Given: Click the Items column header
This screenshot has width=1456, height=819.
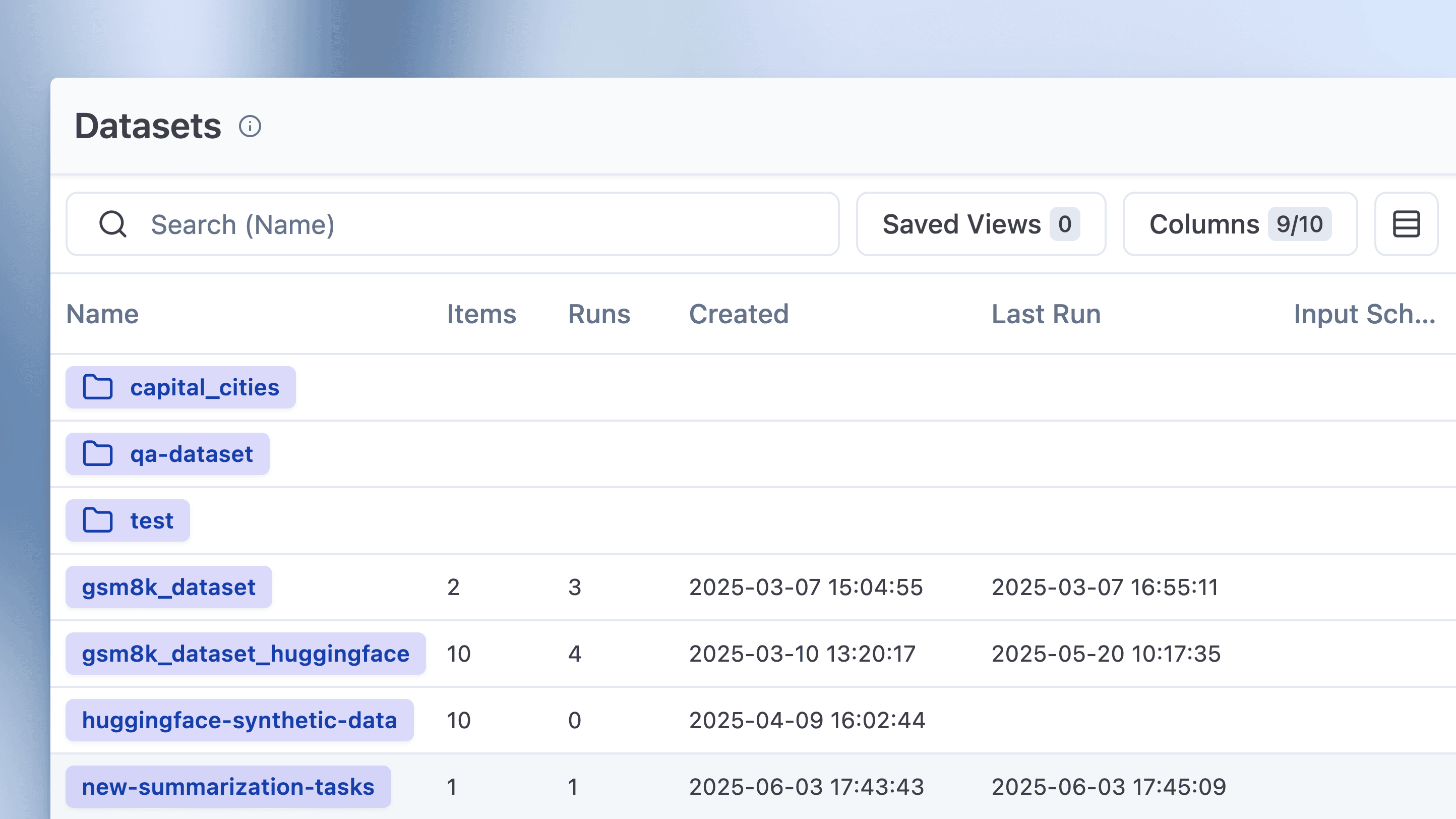Looking at the screenshot, I should (x=480, y=314).
